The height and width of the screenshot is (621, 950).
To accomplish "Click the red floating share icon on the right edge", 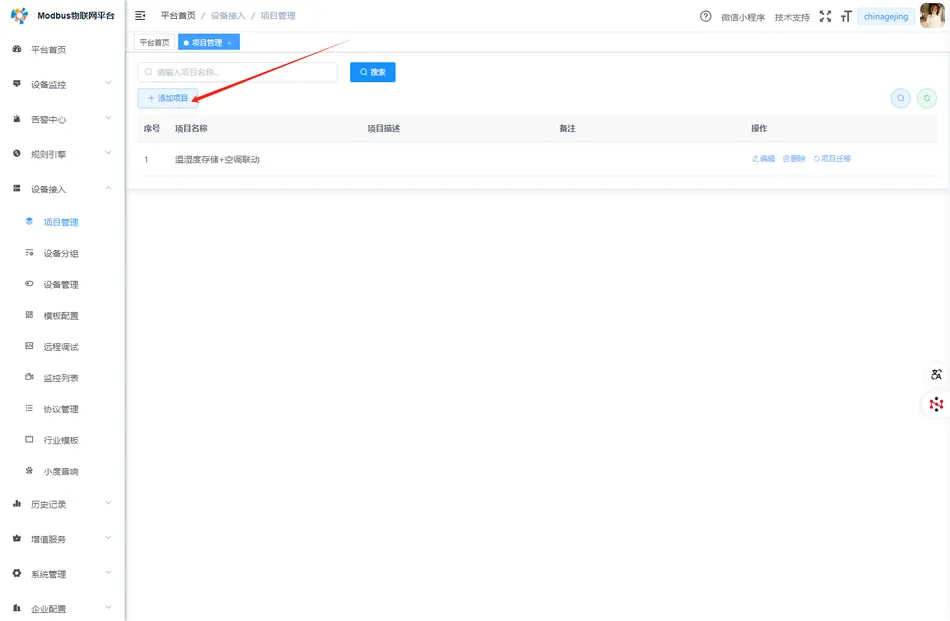I will coord(934,404).
